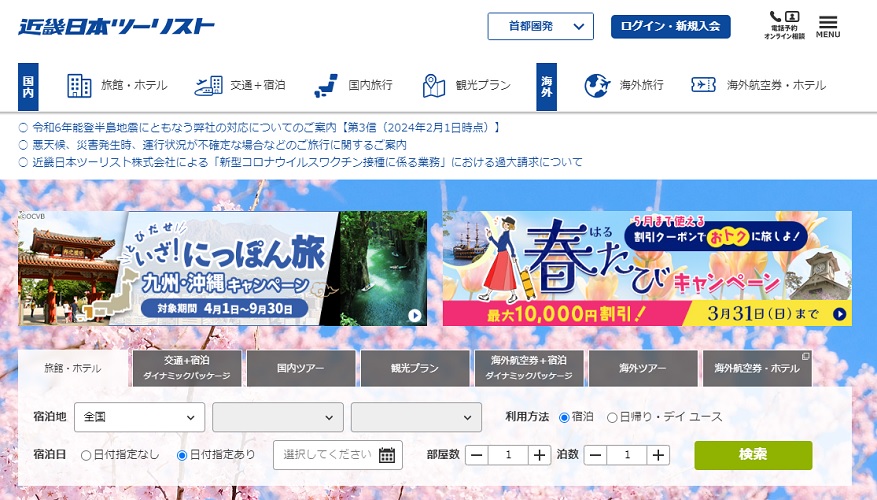The height and width of the screenshot is (500, 877).
Task: Click arrow icon on 春たび campaign banner
Action: (x=840, y=314)
